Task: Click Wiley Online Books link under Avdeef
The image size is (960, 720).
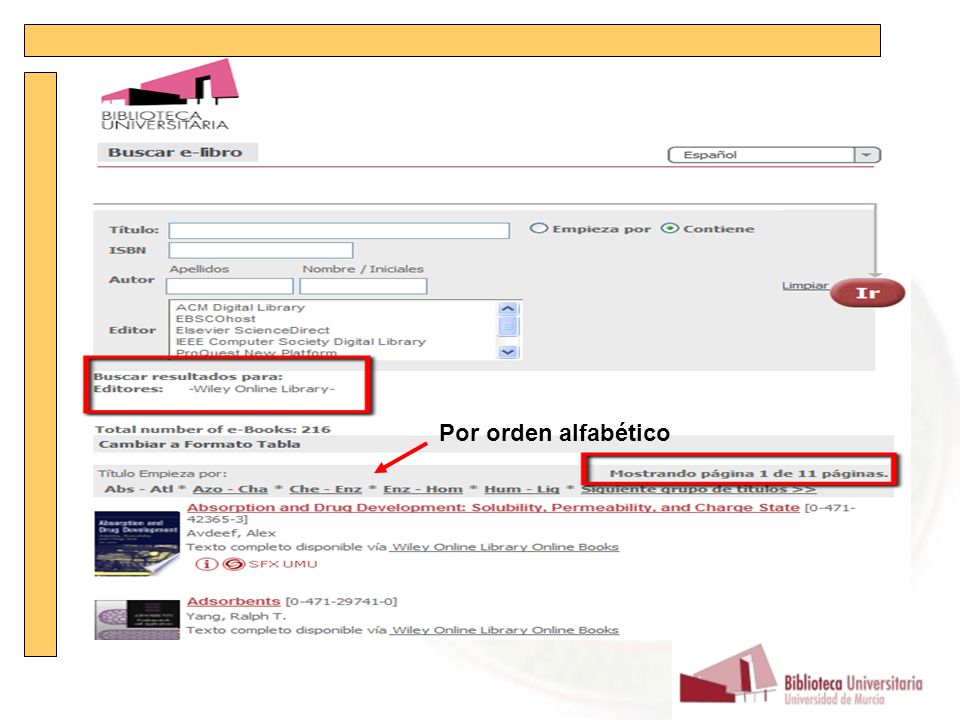Action: pos(505,547)
